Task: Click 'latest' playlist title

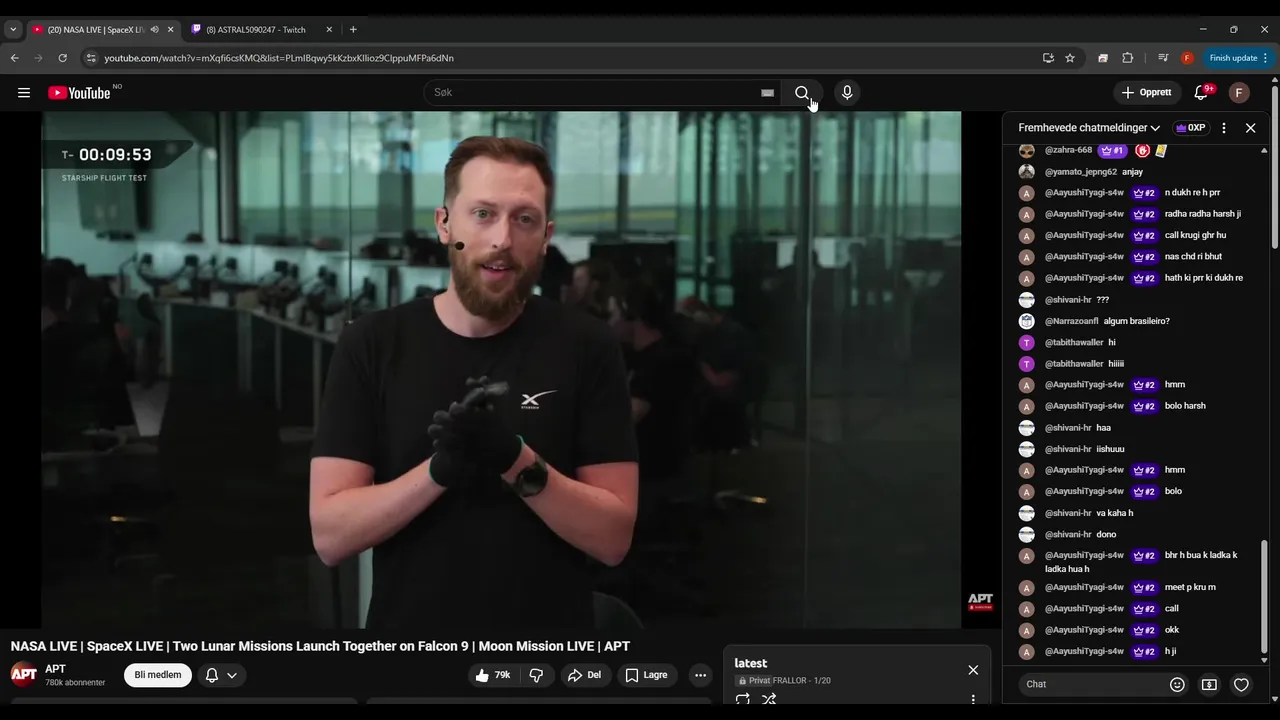Action: 751,663
